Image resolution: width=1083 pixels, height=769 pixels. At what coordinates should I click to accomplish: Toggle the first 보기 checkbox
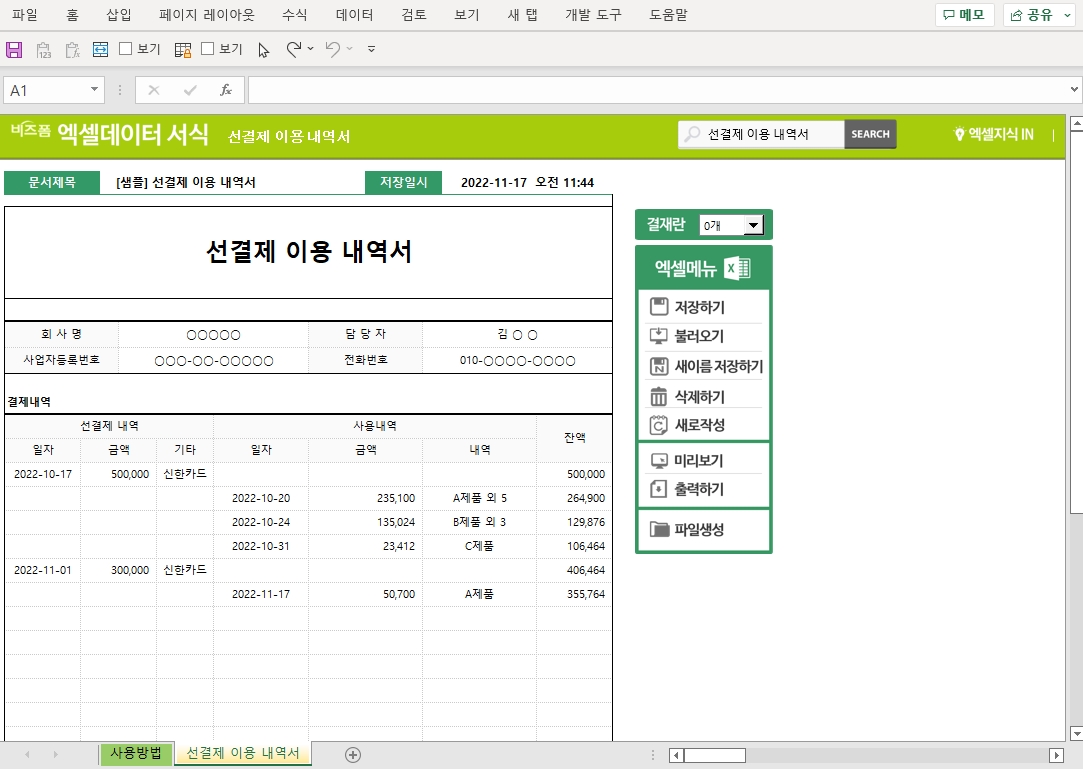click(x=126, y=49)
